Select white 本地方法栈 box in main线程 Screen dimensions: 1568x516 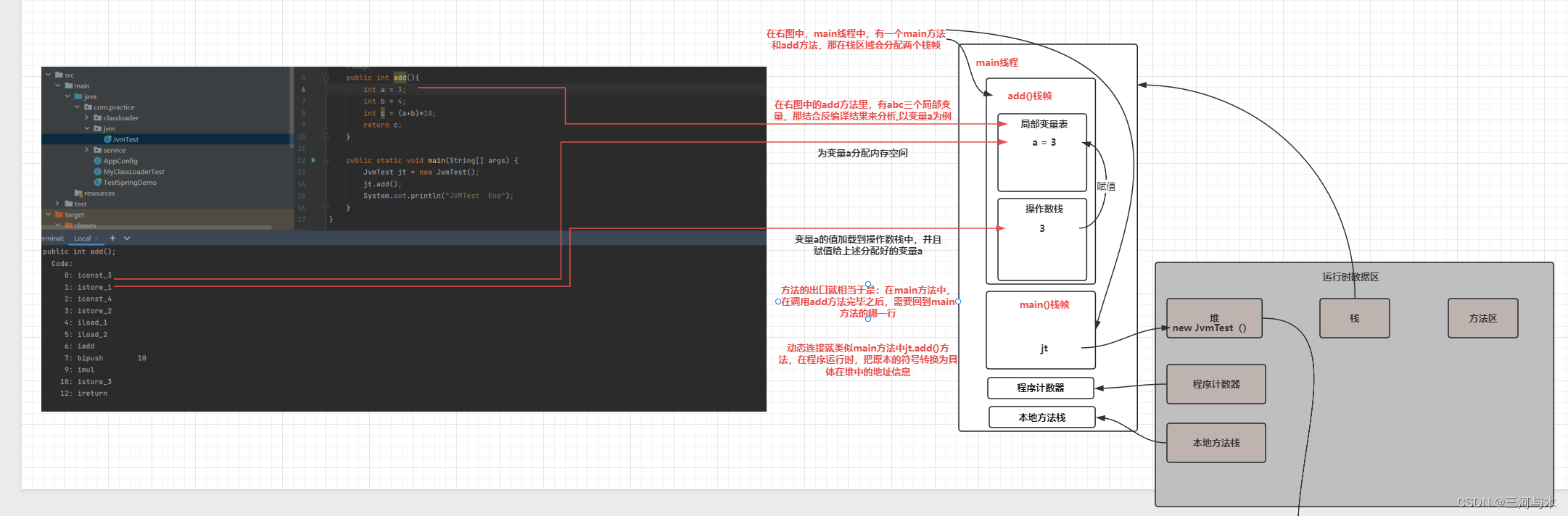coord(1041,417)
